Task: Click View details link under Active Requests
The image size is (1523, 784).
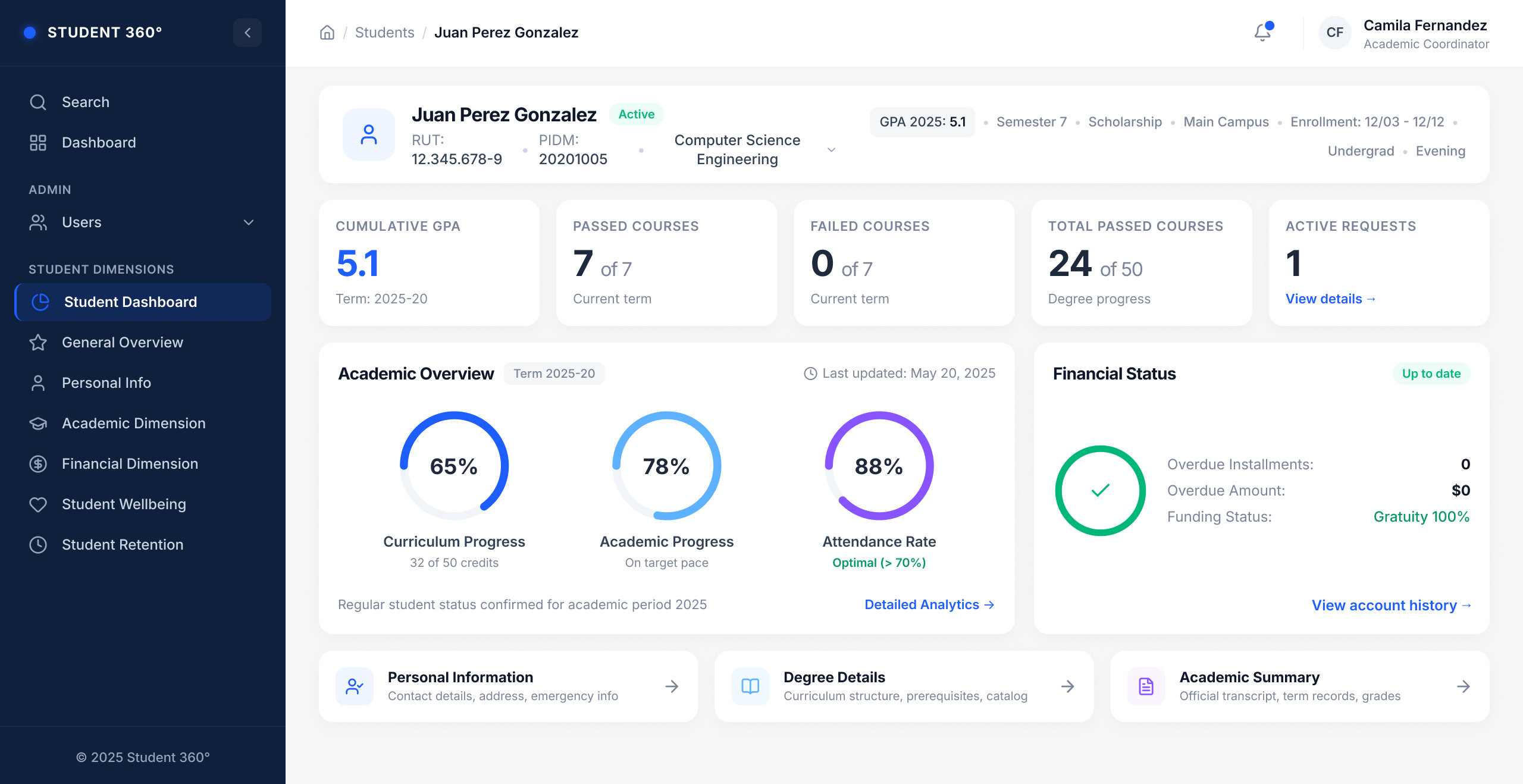Action: [1331, 299]
